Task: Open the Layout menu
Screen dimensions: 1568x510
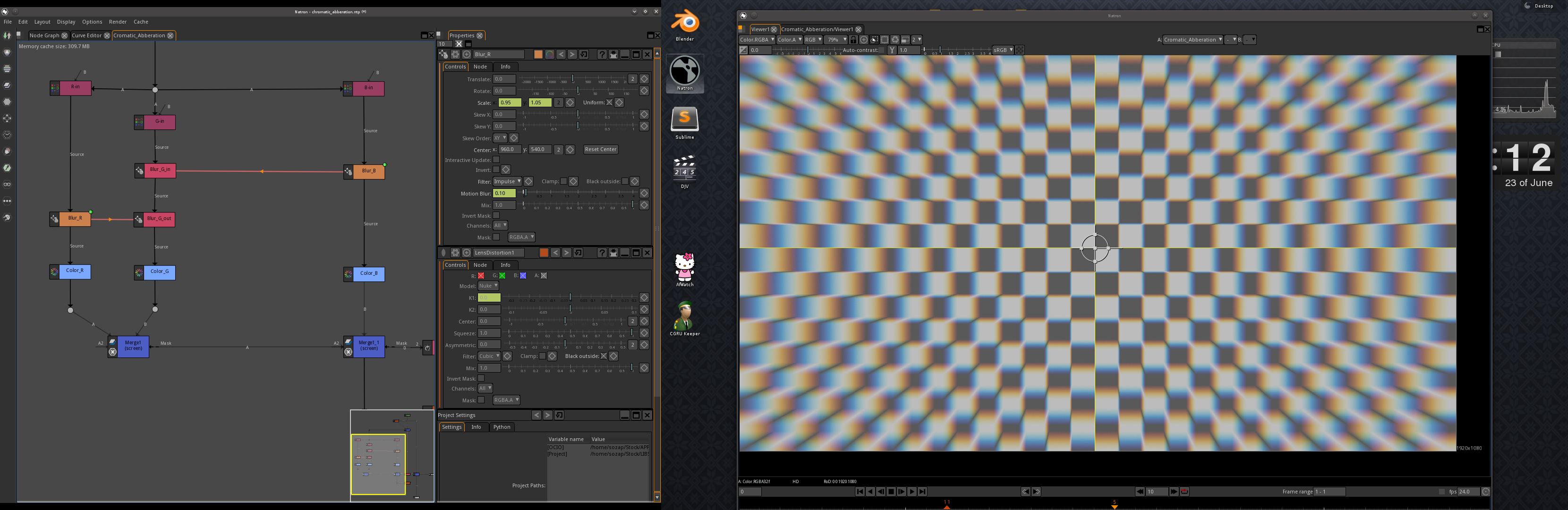Action: pos(42,22)
